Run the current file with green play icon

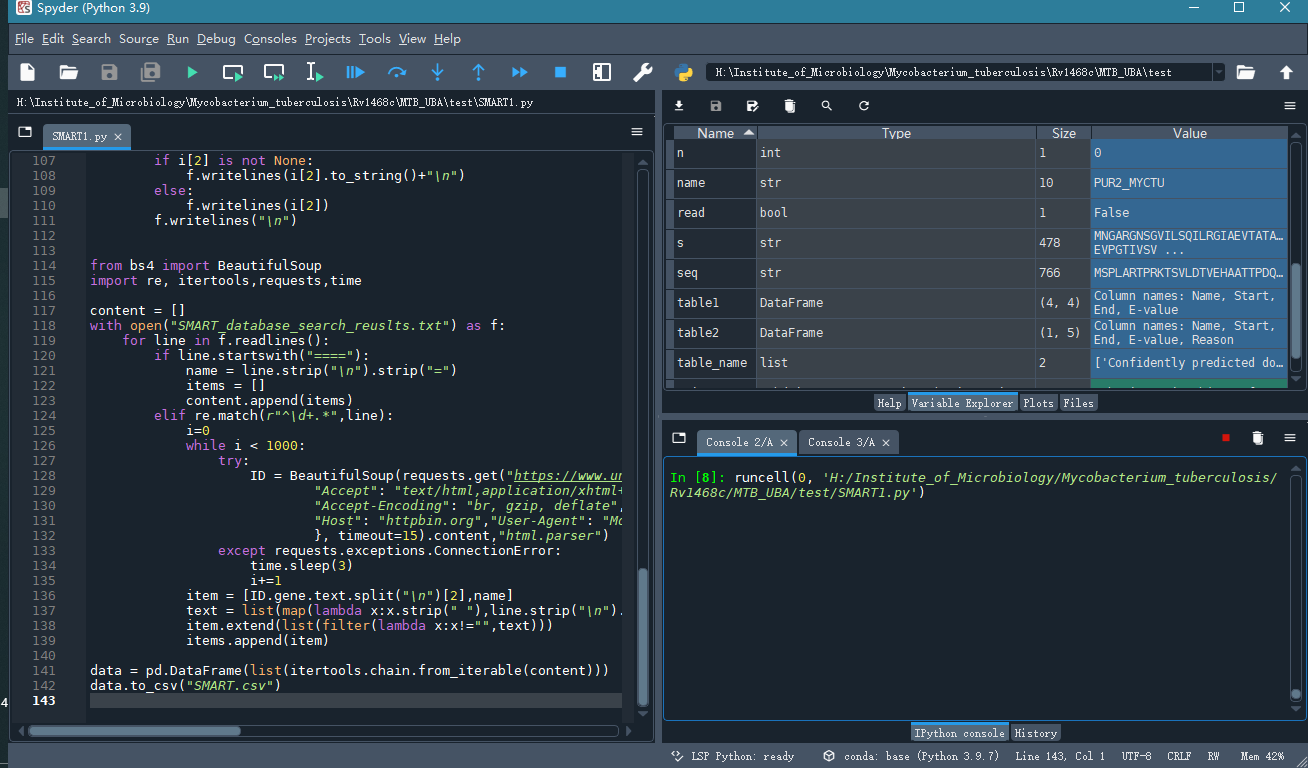point(192,72)
